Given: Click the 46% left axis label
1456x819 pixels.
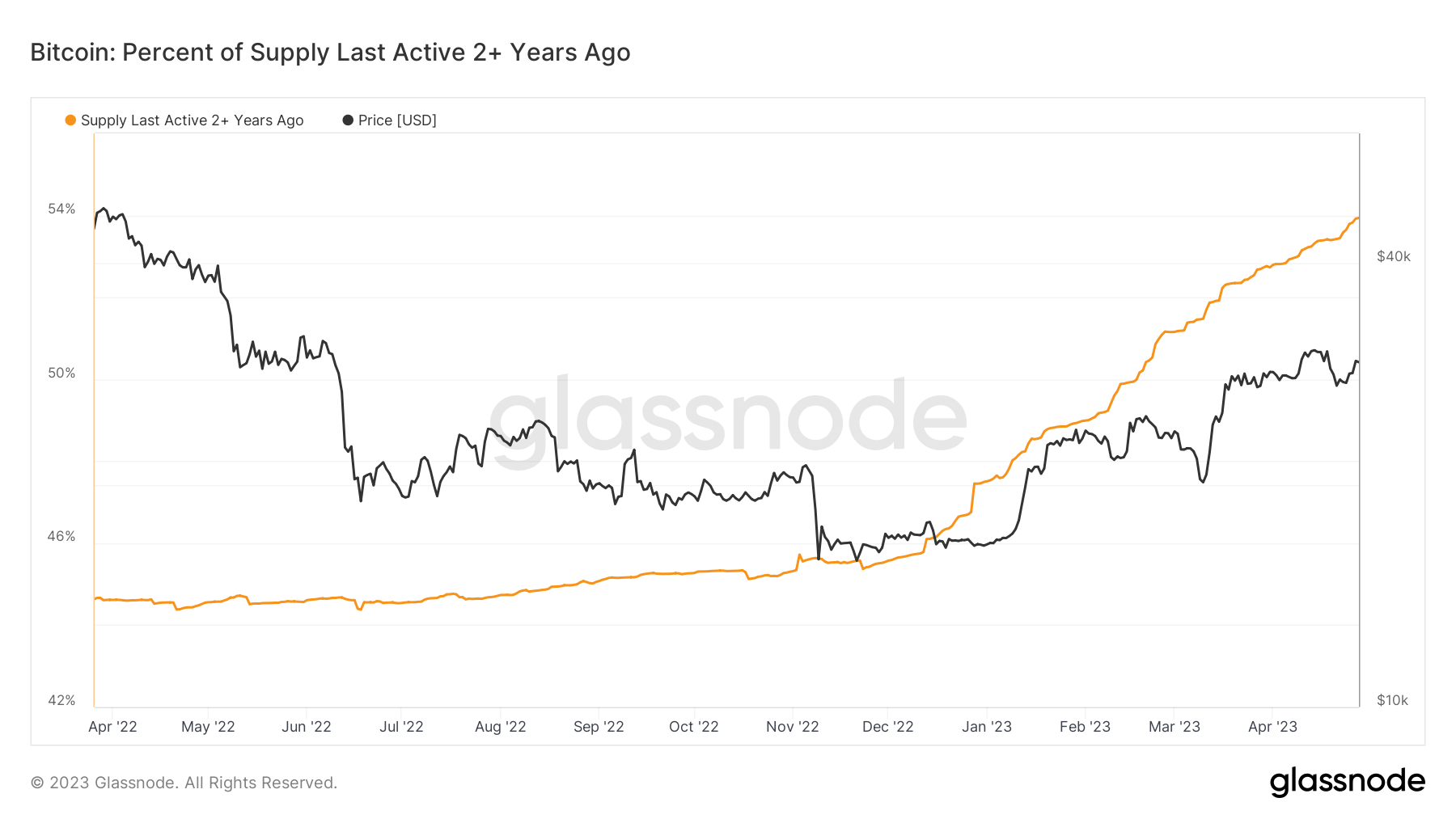Looking at the screenshot, I should (61, 537).
